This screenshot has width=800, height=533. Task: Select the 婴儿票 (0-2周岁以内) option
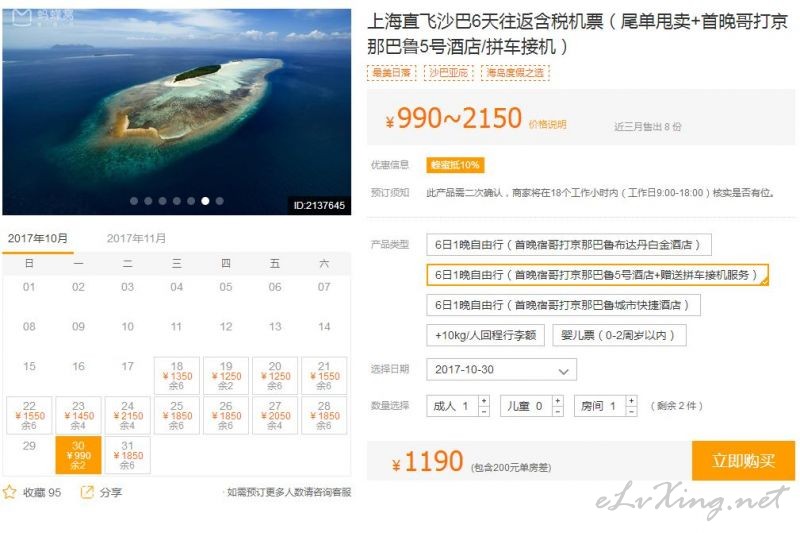[619, 335]
